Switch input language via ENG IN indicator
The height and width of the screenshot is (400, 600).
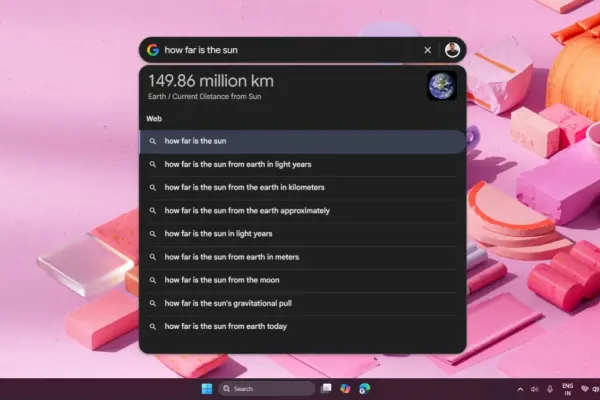(x=568, y=389)
